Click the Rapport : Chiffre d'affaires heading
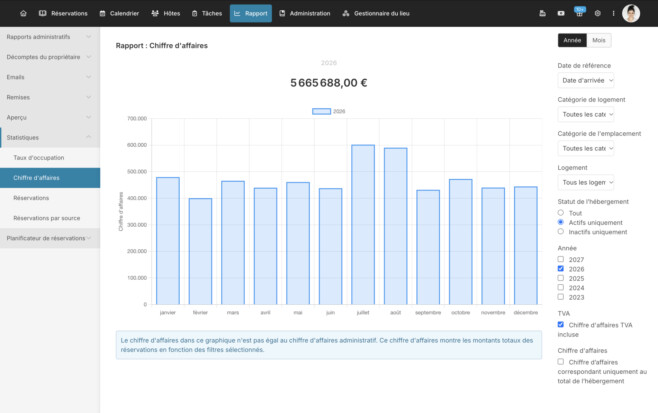This screenshot has width=658, height=413. 162,45
